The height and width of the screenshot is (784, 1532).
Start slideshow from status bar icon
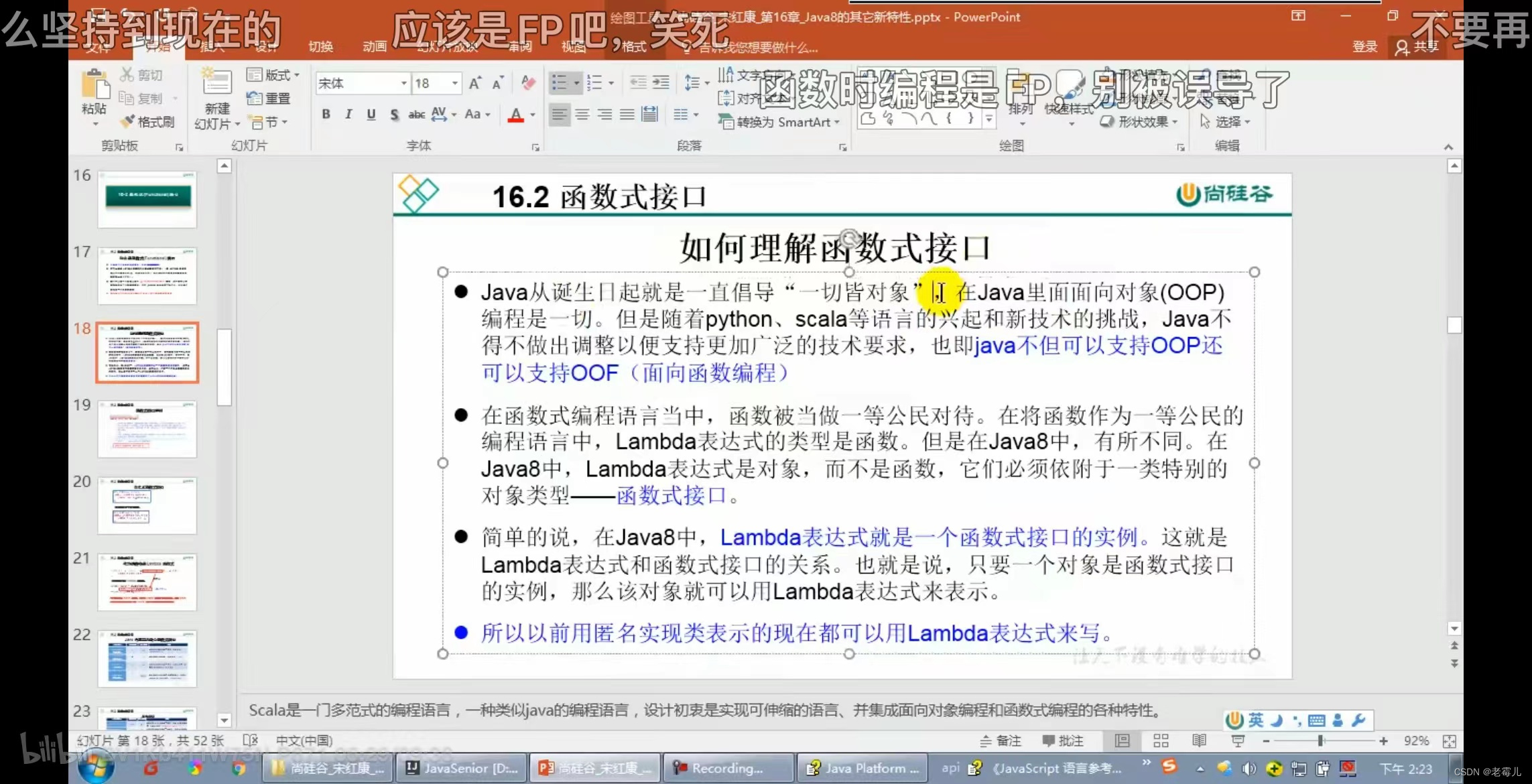[1237, 740]
